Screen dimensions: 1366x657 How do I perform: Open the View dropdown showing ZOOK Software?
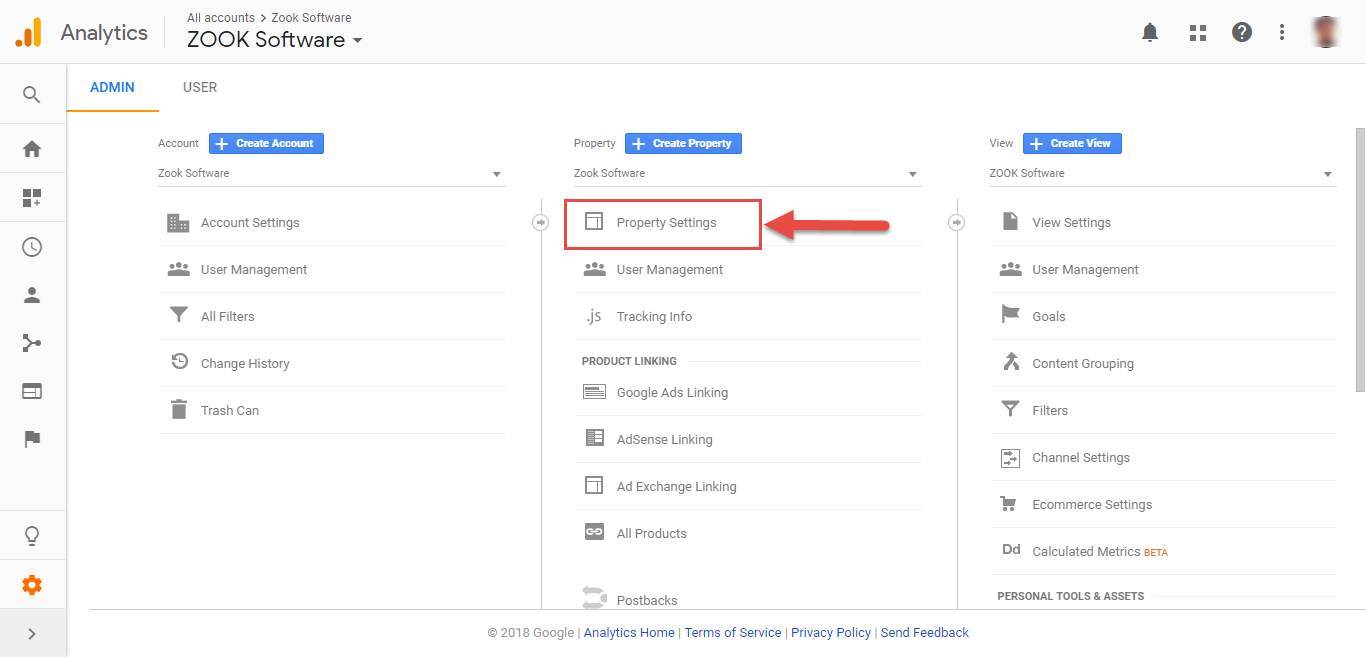coord(1162,174)
